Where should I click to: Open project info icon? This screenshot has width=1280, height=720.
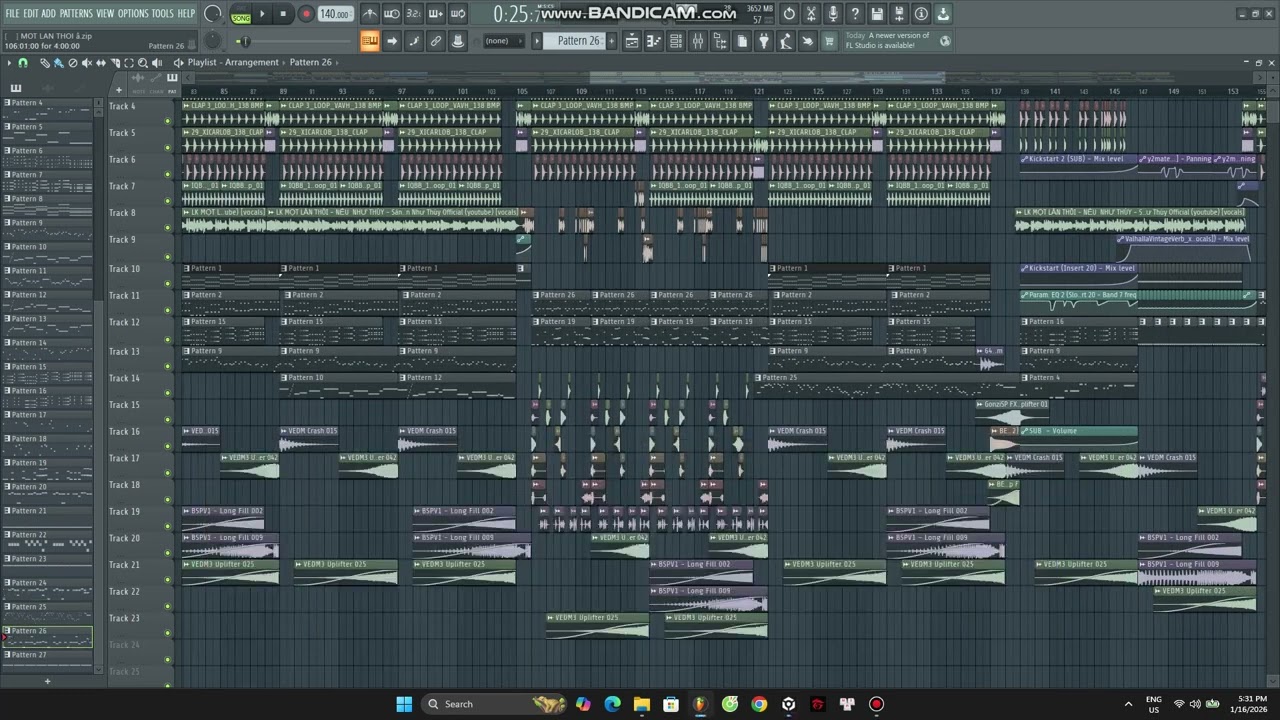point(921,14)
